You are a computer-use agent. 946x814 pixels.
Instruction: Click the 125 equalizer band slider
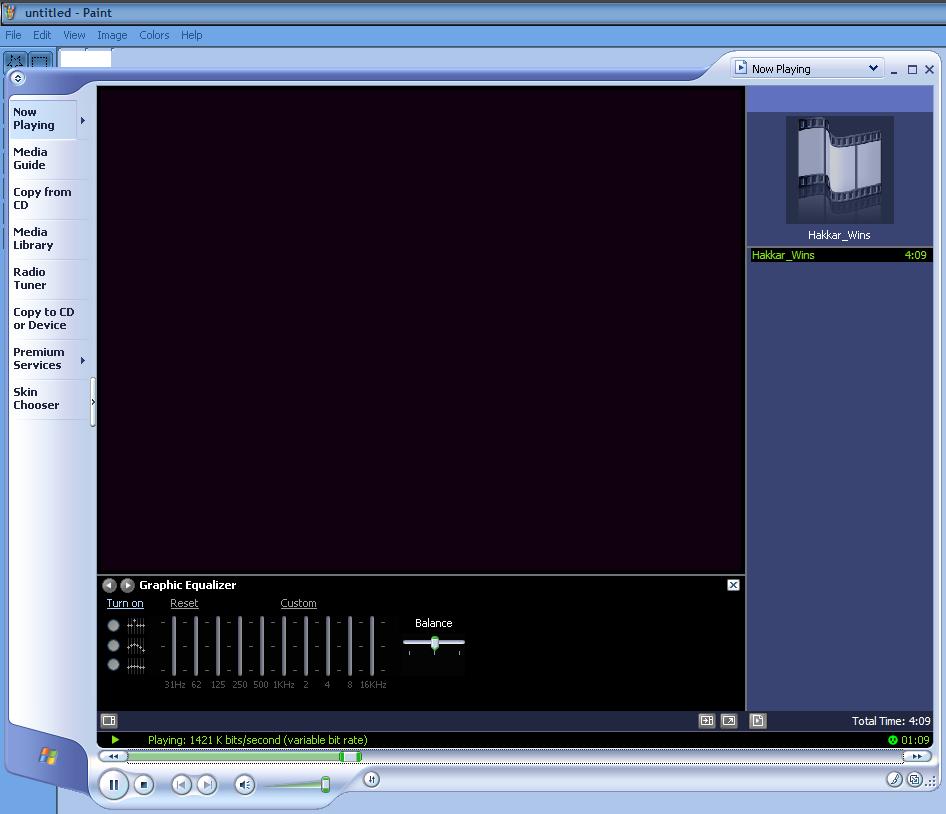pyautogui.click(x=218, y=646)
